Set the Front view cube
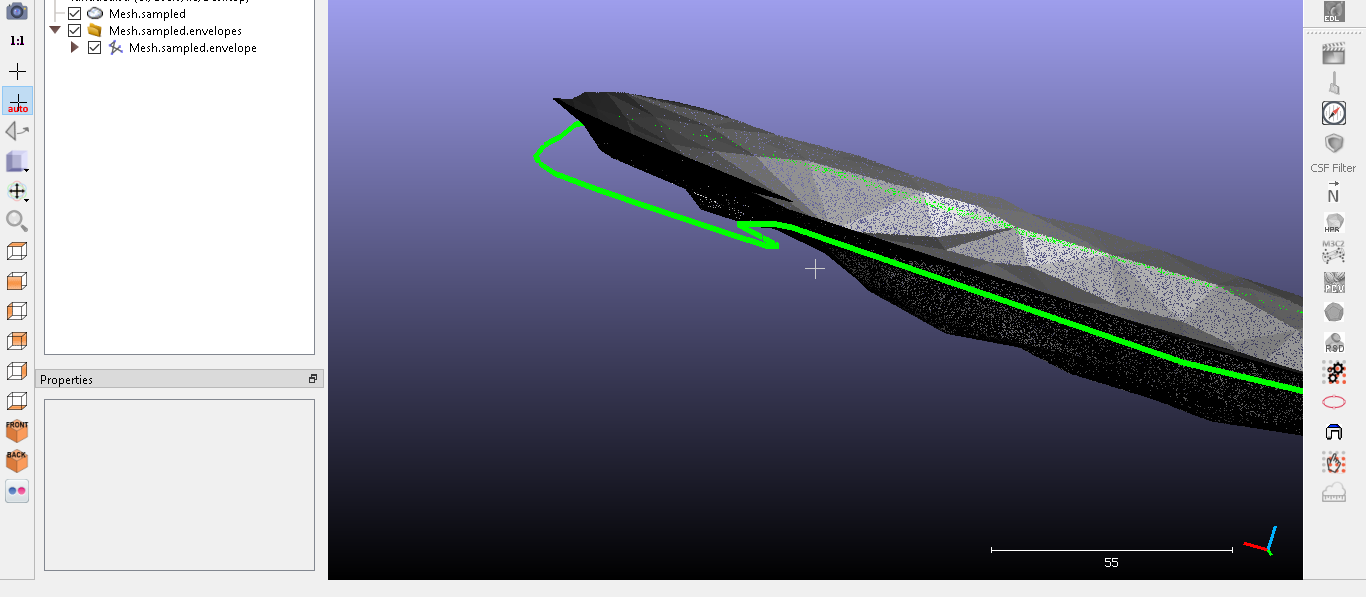 click(17, 431)
